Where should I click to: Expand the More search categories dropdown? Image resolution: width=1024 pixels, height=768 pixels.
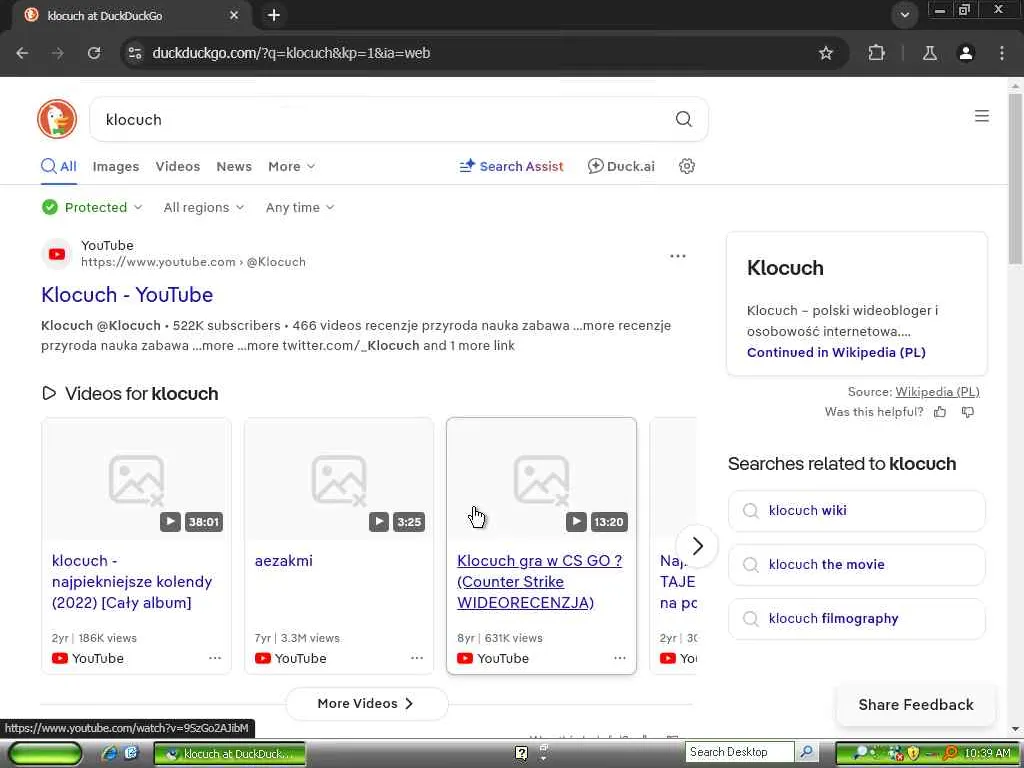click(291, 167)
